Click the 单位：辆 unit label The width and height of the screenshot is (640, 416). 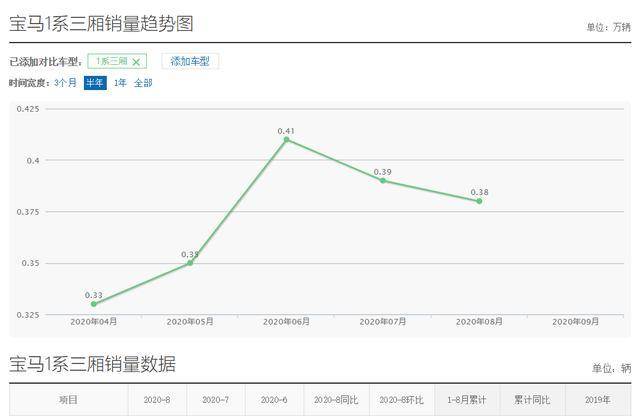point(612,368)
